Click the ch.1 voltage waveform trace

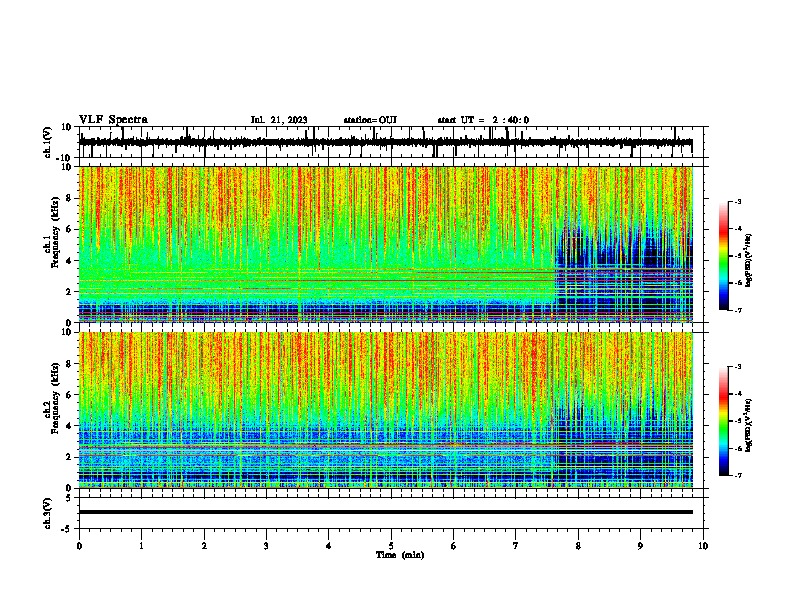coord(385,142)
